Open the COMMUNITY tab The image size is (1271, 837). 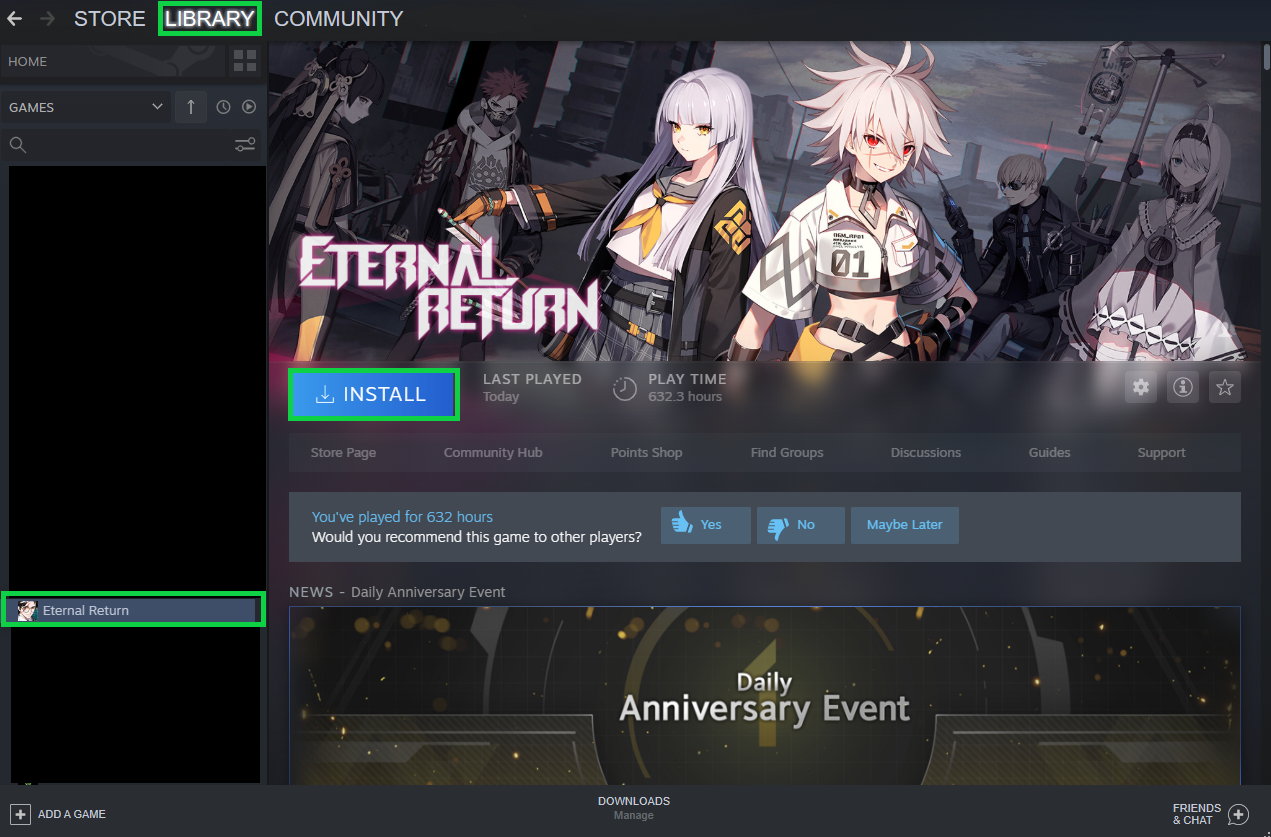(338, 19)
